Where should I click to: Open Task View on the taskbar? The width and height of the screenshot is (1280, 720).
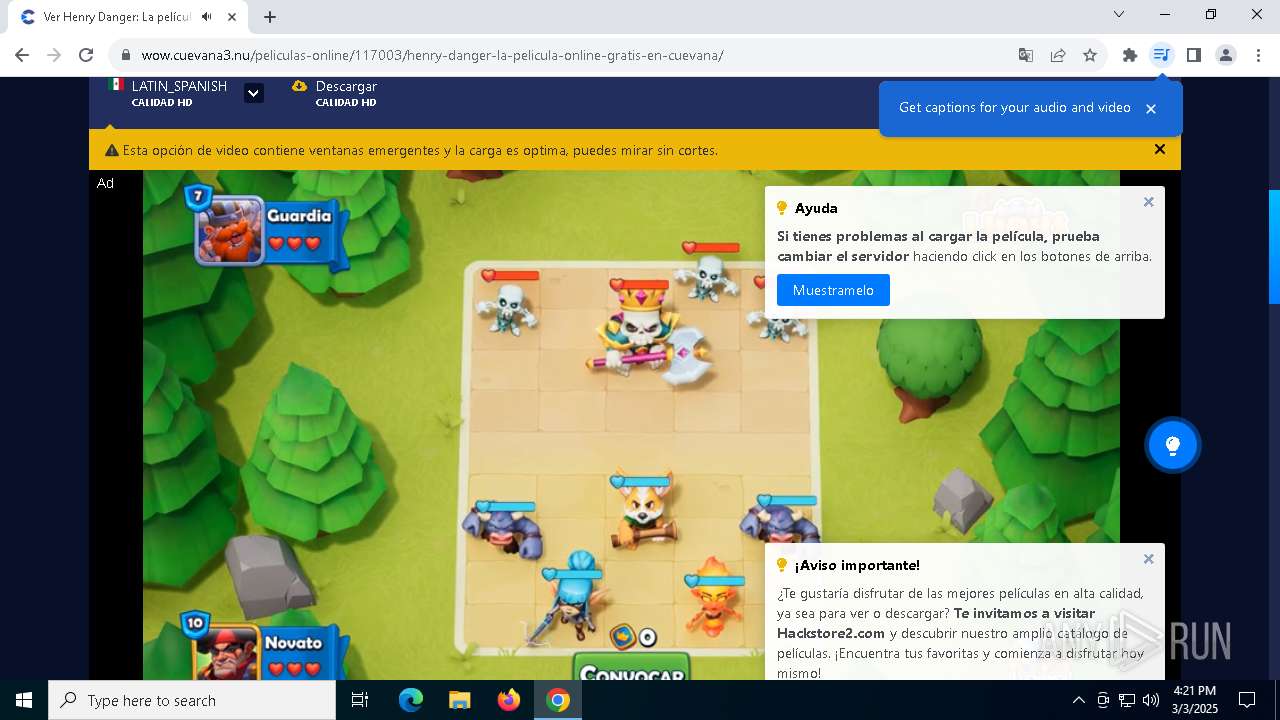point(360,700)
